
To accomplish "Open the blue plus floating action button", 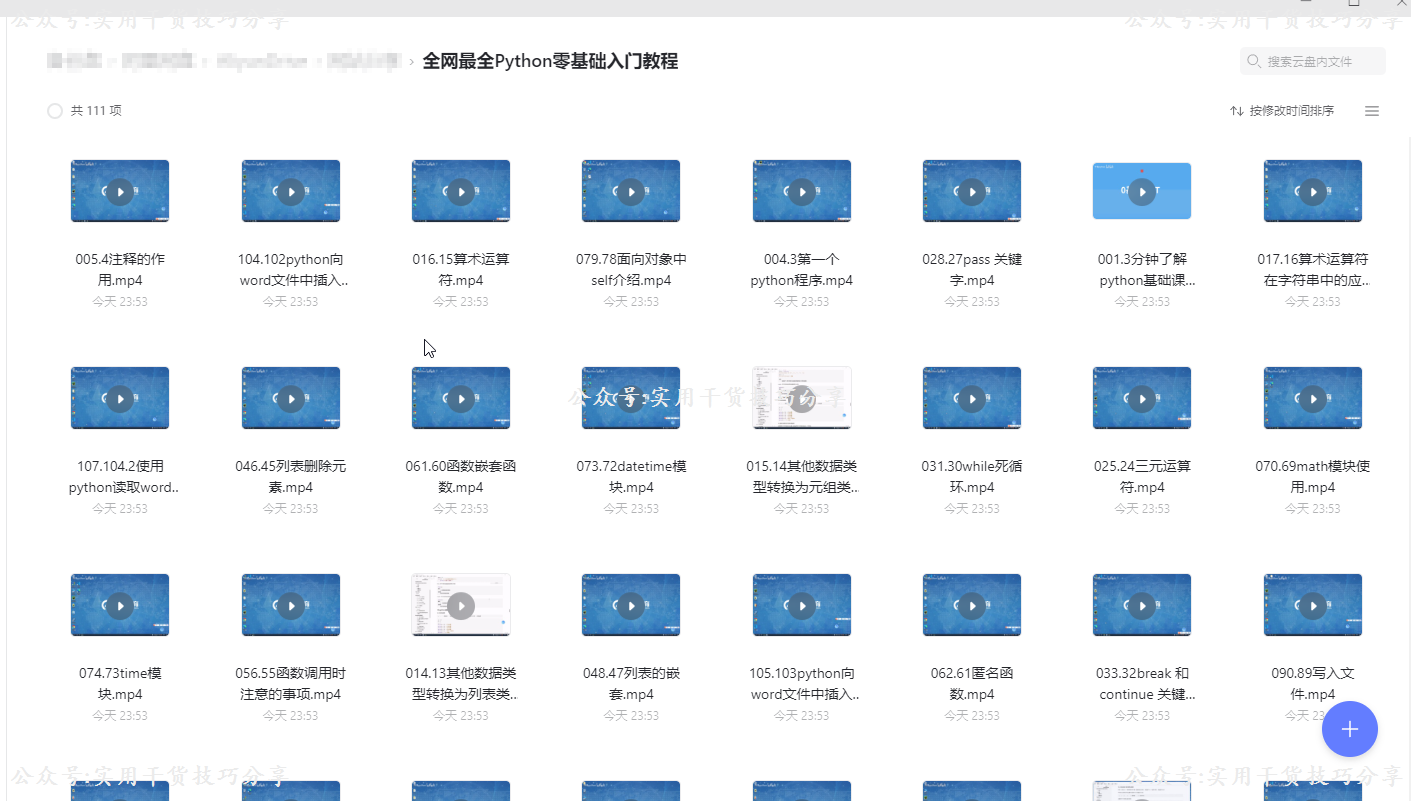I will pos(1350,729).
